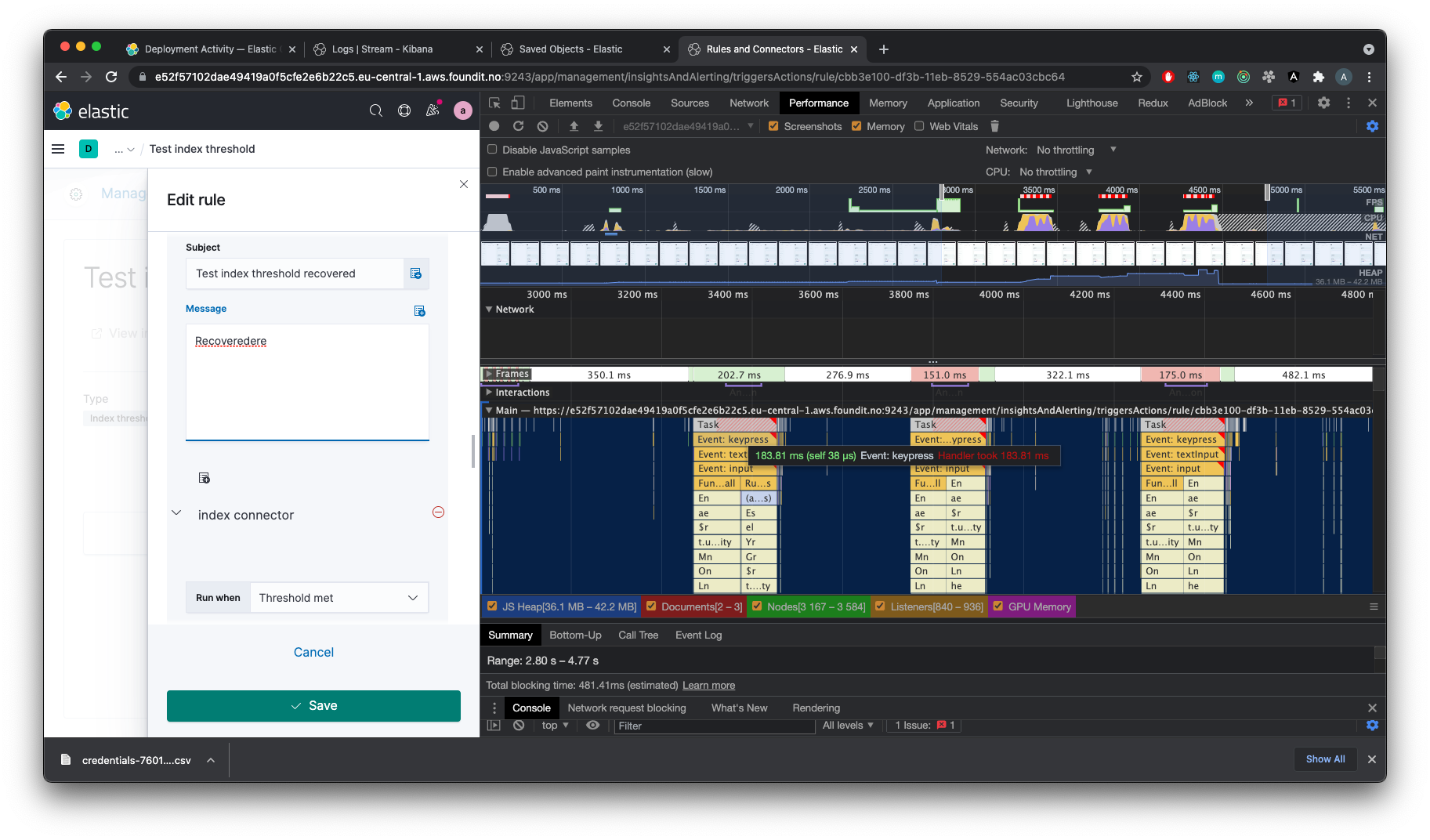This screenshot has height=840, width=1430.
Task: Enable advanced paint instrumentation
Action: pyautogui.click(x=492, y=172)
